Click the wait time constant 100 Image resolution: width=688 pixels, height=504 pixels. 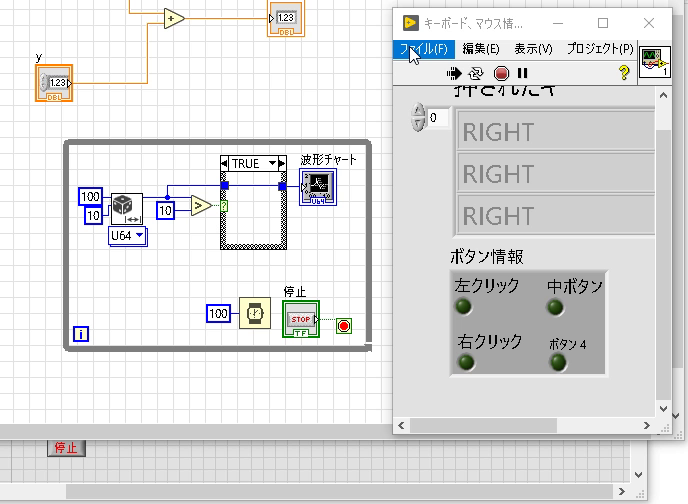tap(218, 314)
